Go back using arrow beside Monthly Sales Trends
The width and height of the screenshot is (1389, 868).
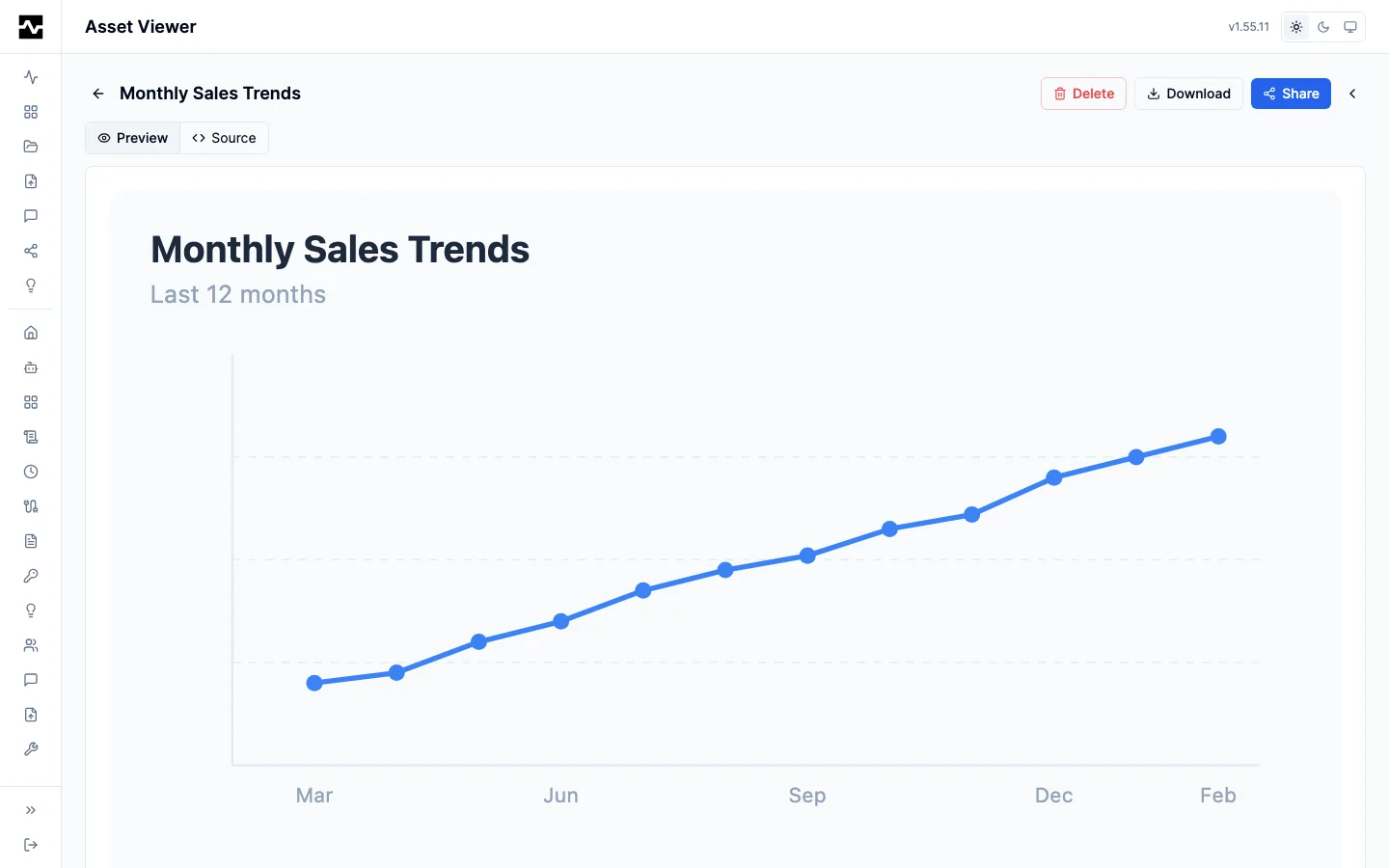(98, 94)
